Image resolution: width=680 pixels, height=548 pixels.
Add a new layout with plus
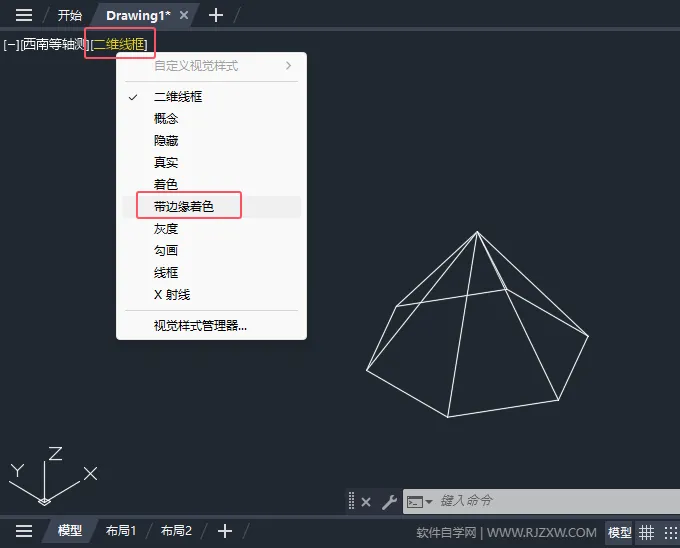click(x=225, y=531)
